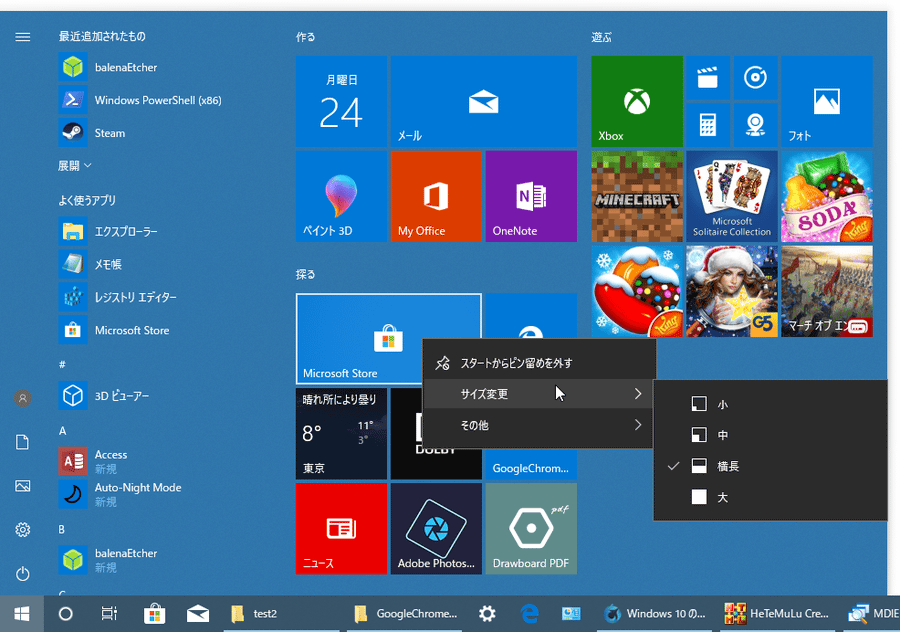Screen dimensions: 900x632
Task: Open the Camera webcam tile
Action: [x=755, y=125]
